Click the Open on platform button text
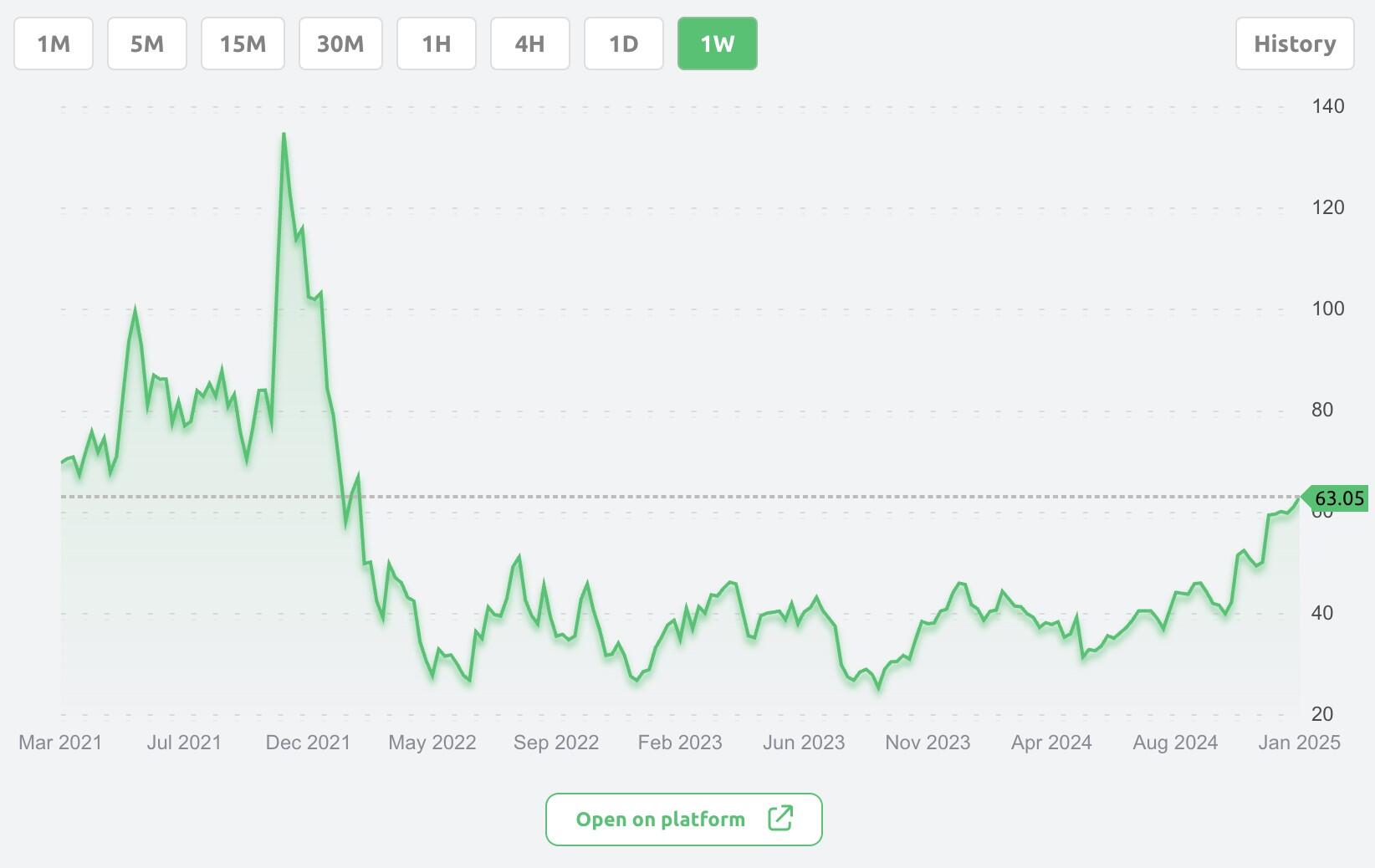This screenshot has width=1375, height=868. coord(660,819)
